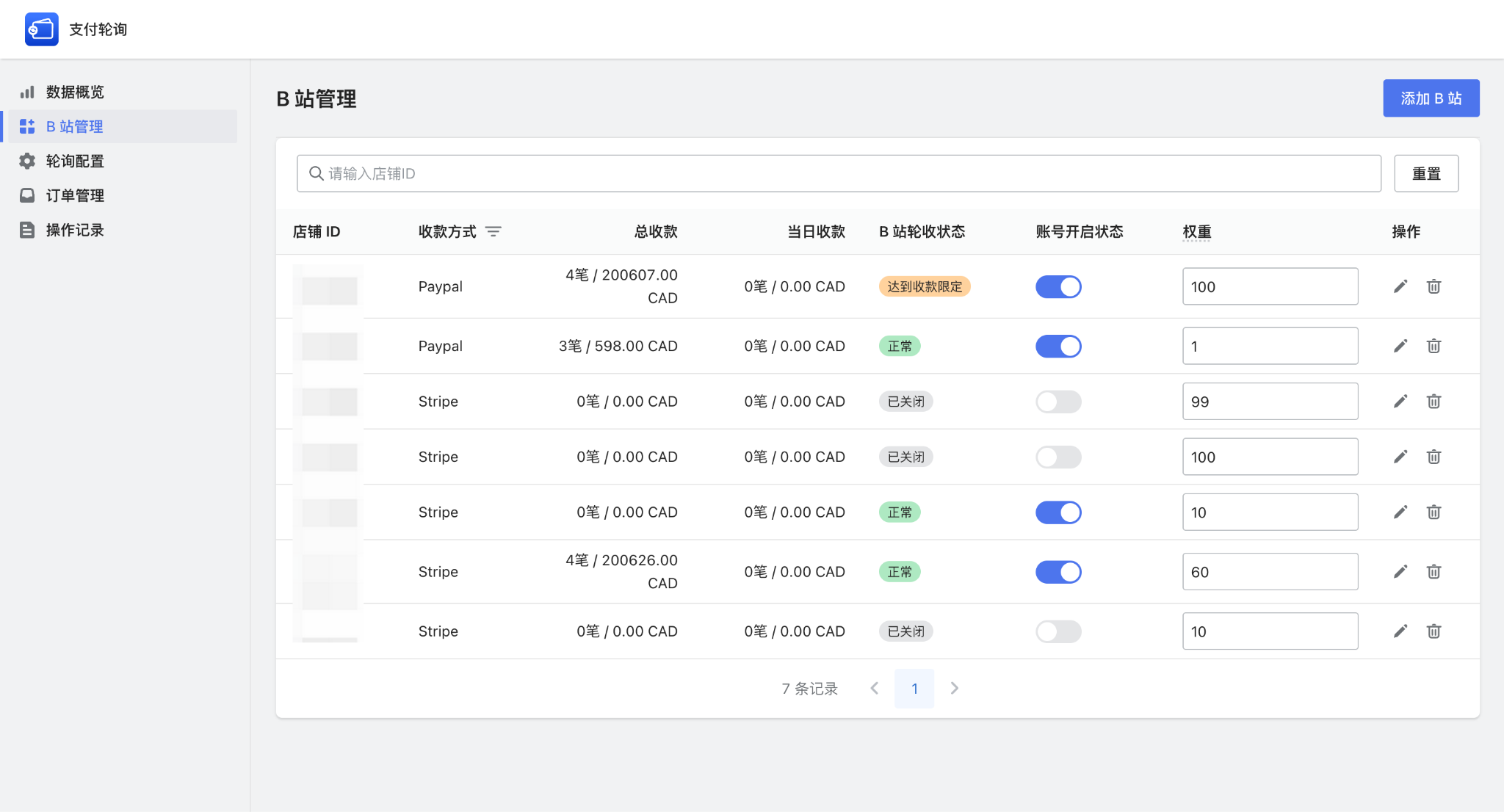
Task: Click the edit pencil for weight 99 row
Action: coord(1400,401)
